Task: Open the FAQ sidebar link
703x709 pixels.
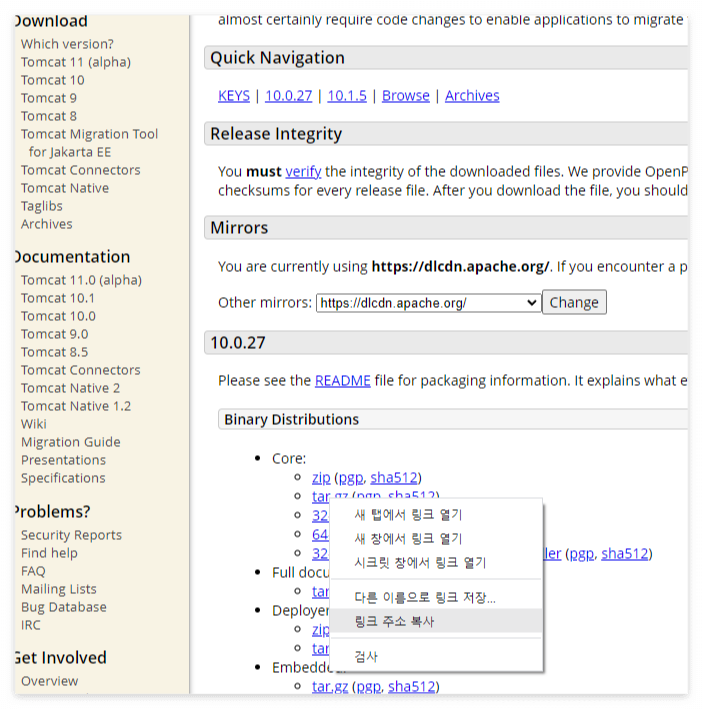Action: pos(33,572)
